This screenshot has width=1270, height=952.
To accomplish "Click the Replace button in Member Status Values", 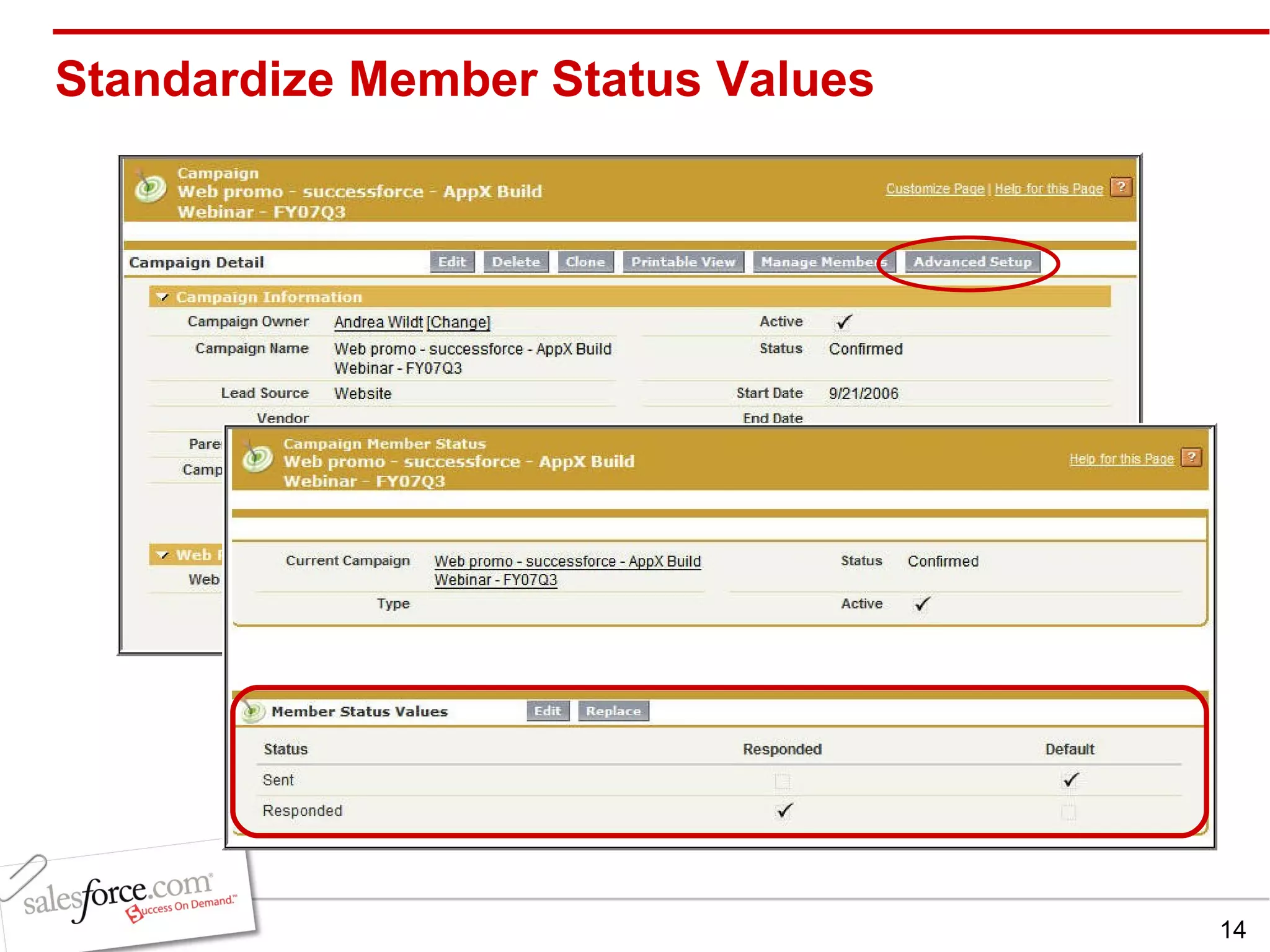I will pyautogui.click(x=613, y=711).
